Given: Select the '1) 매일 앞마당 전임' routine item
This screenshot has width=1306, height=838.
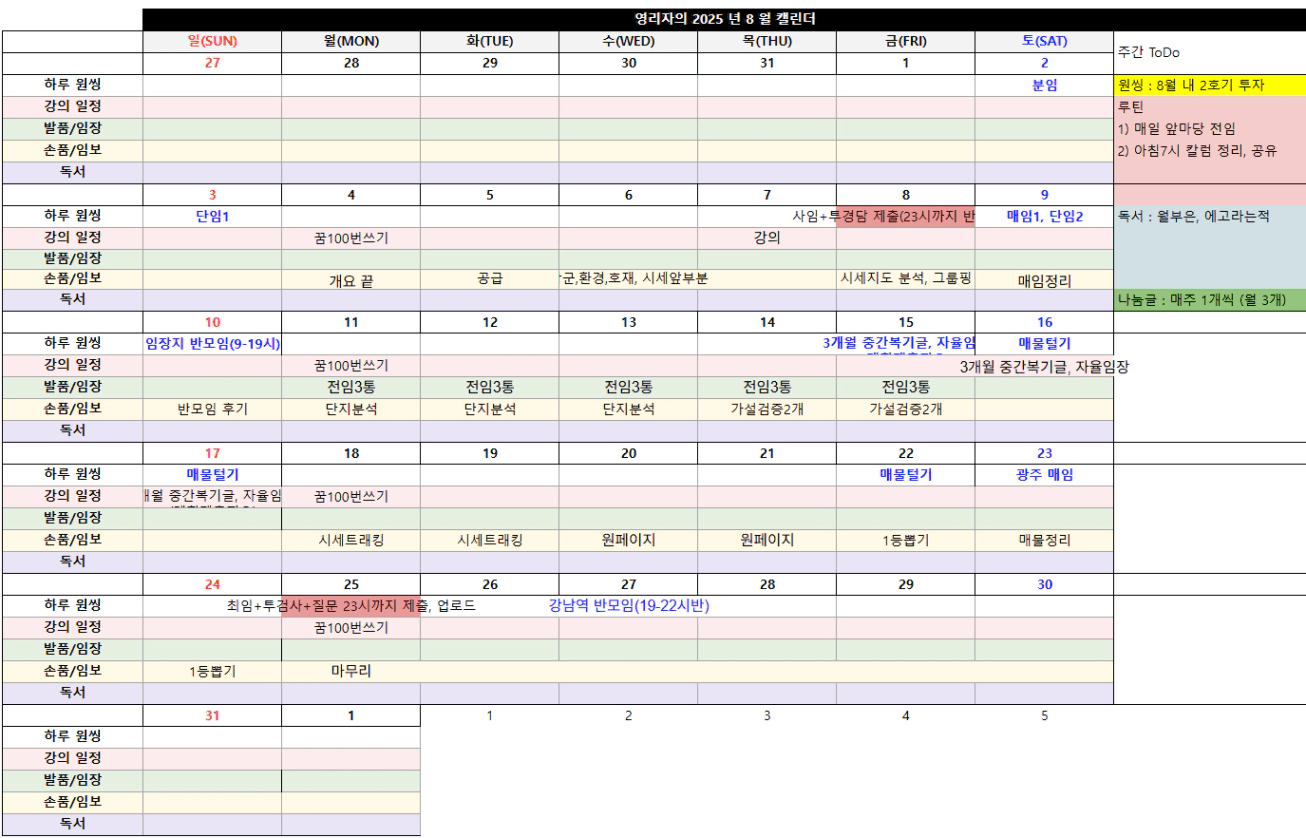Looking at the screenshot, I should pyautogui.click(x=1209, y=128).
